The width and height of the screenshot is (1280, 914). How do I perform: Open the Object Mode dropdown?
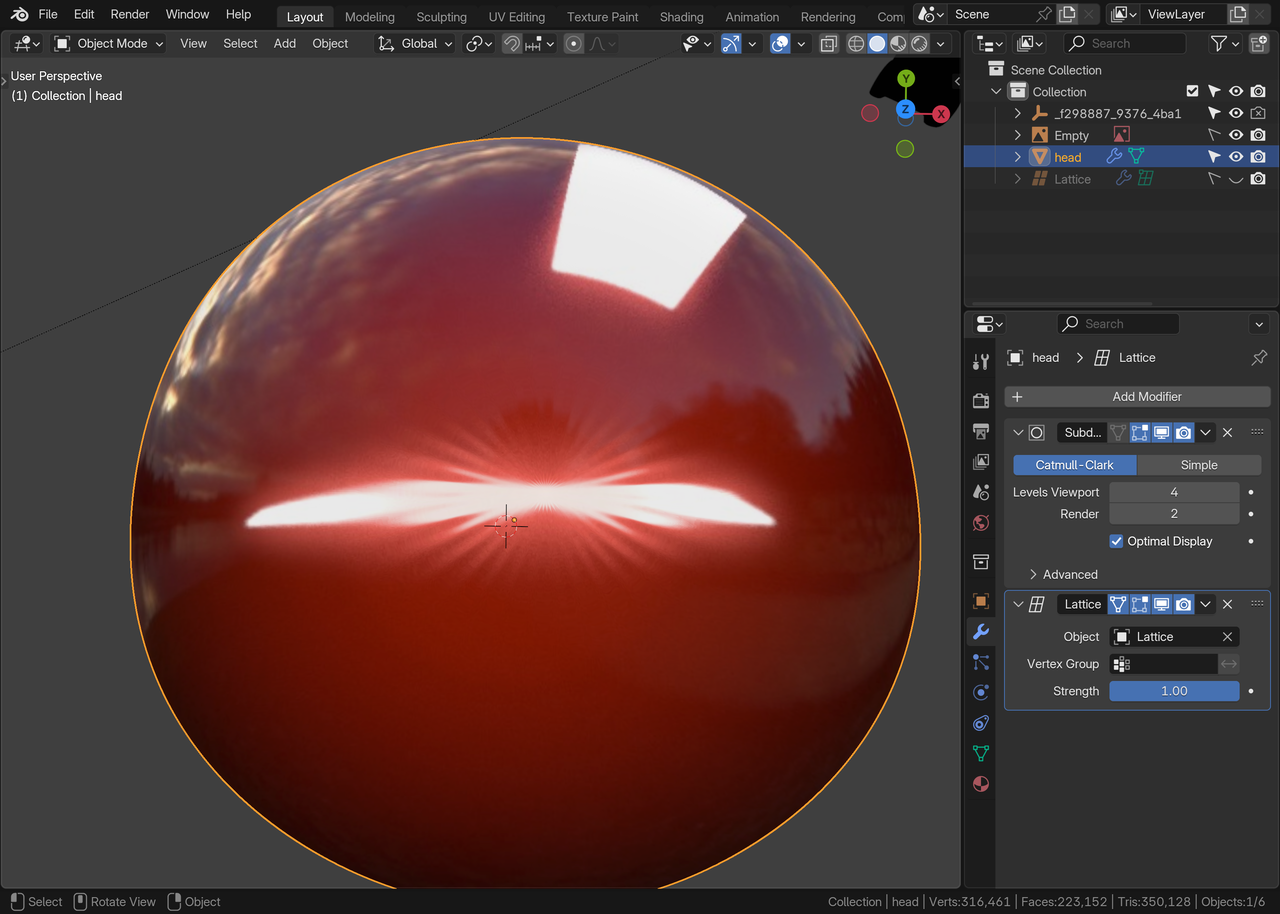pos(109,44)
